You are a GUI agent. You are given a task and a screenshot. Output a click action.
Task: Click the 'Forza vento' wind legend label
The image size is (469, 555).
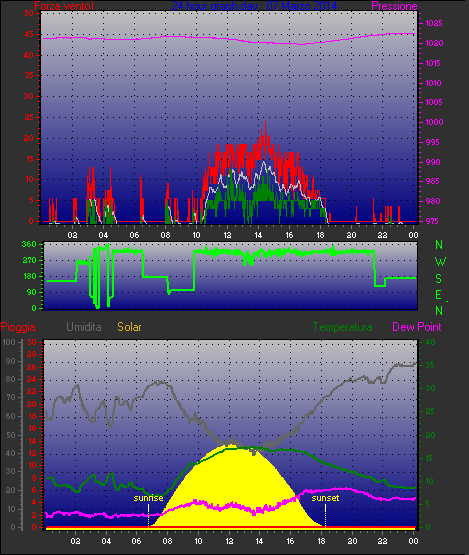(64, 6)
